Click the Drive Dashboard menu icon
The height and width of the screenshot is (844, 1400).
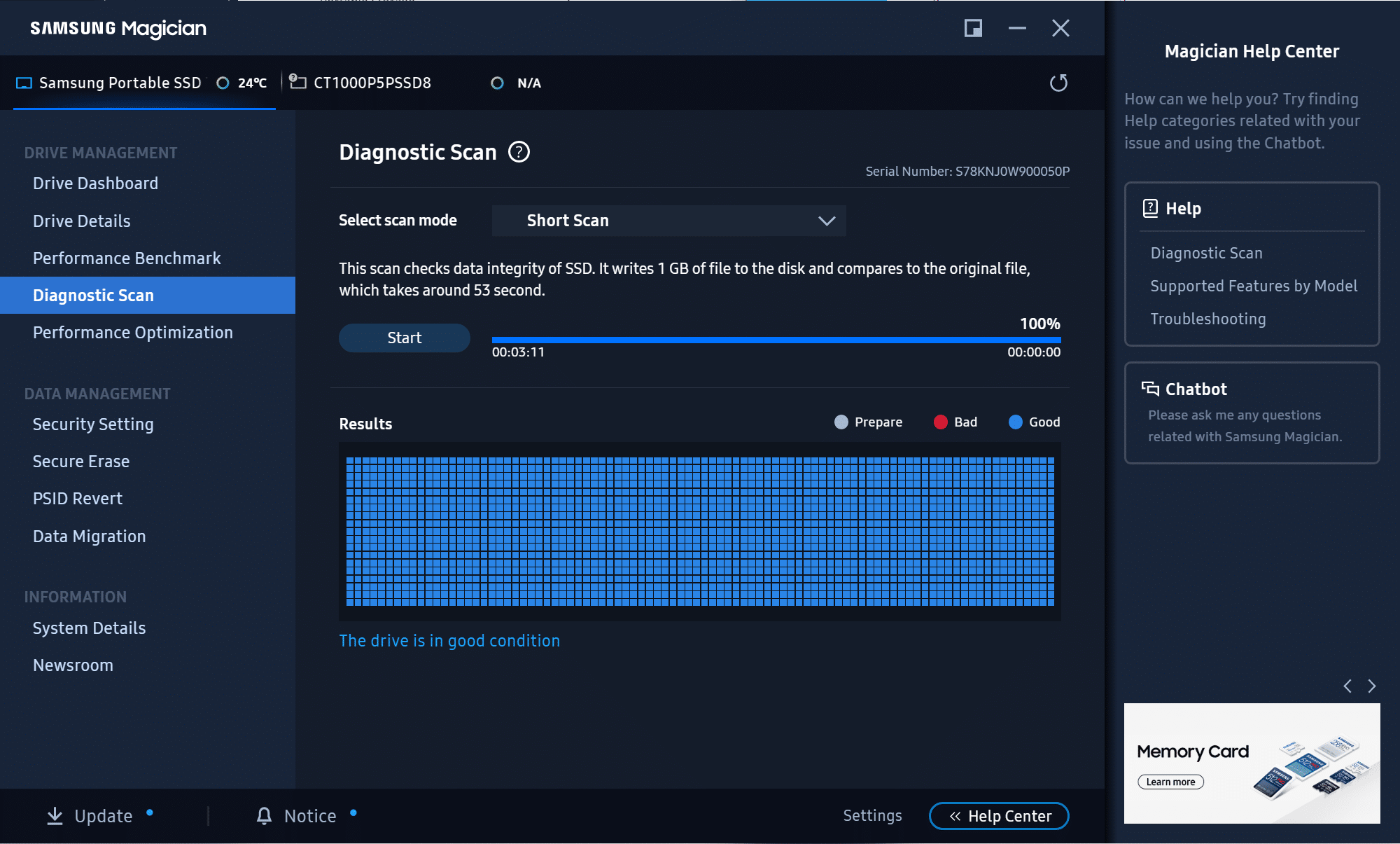95,183
